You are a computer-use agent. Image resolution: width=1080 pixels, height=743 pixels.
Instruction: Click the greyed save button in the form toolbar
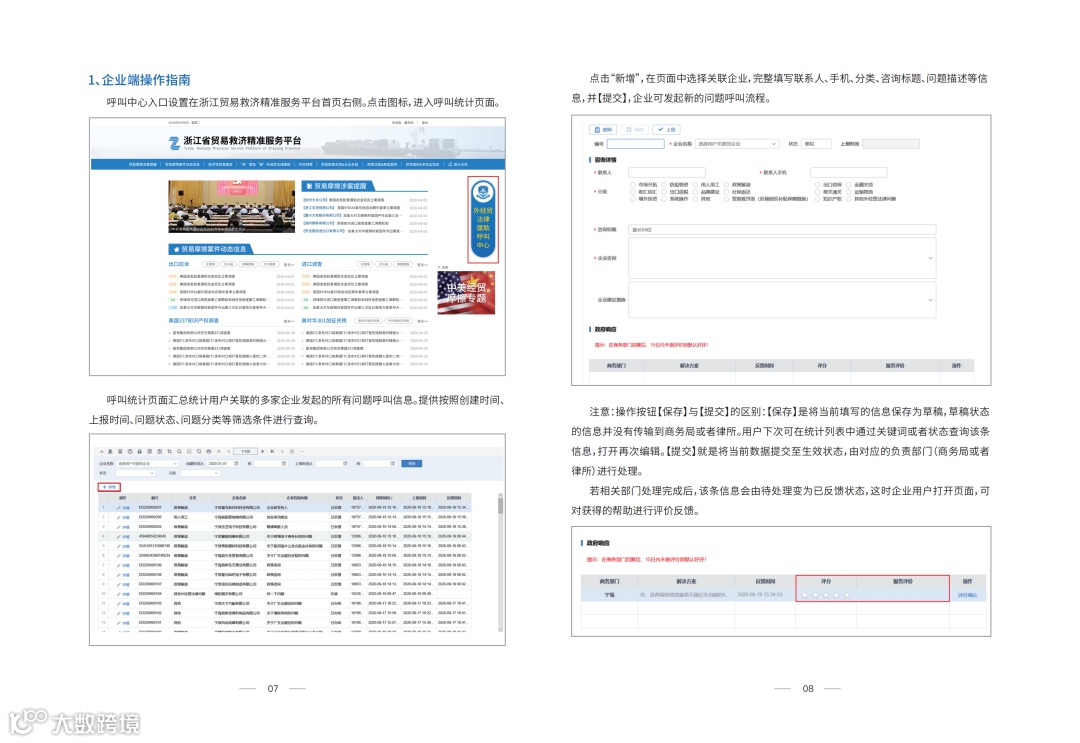tap(635, 129)
